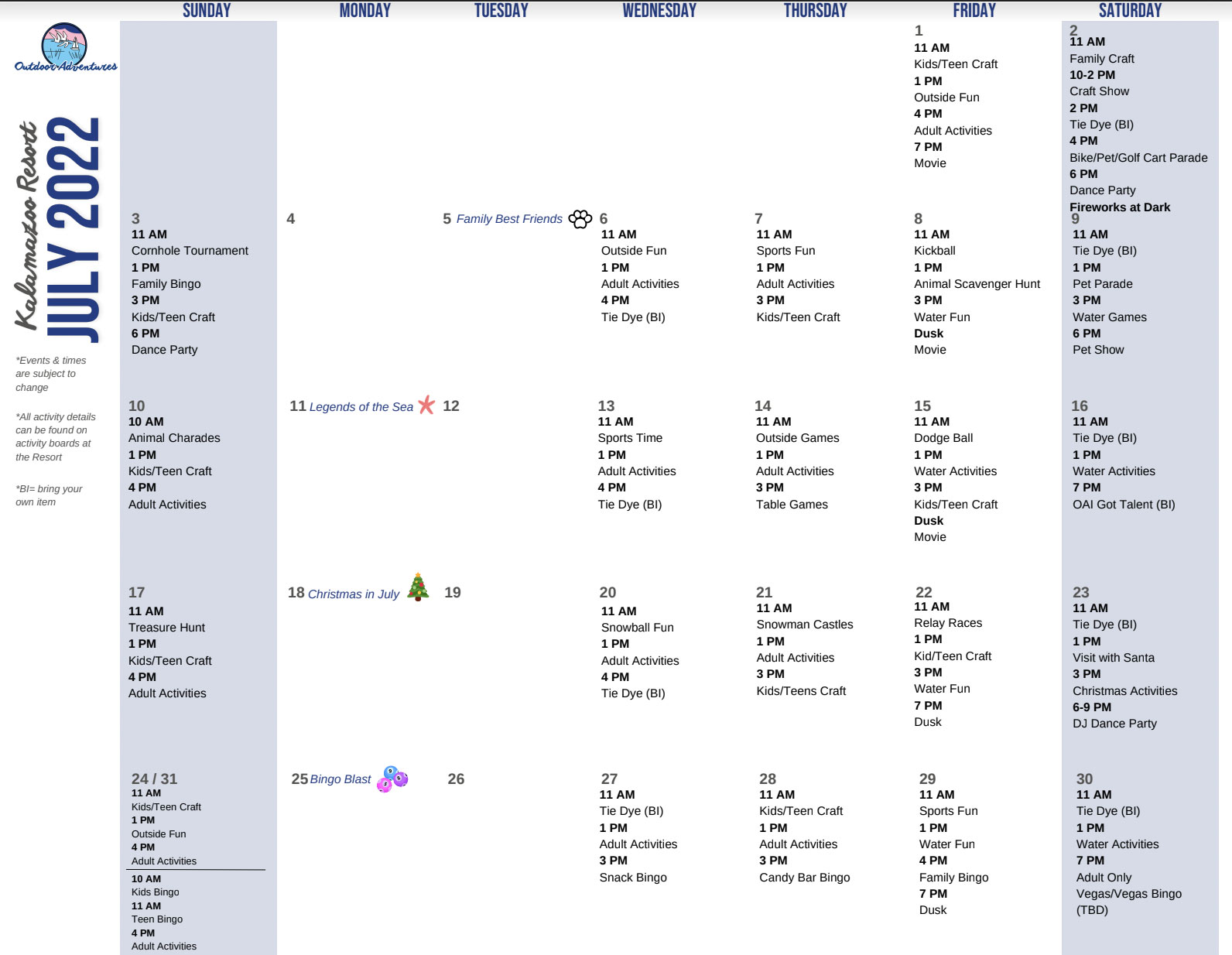Click the BI= bring your own item note
1232x955 pixels.
[48, 495]
